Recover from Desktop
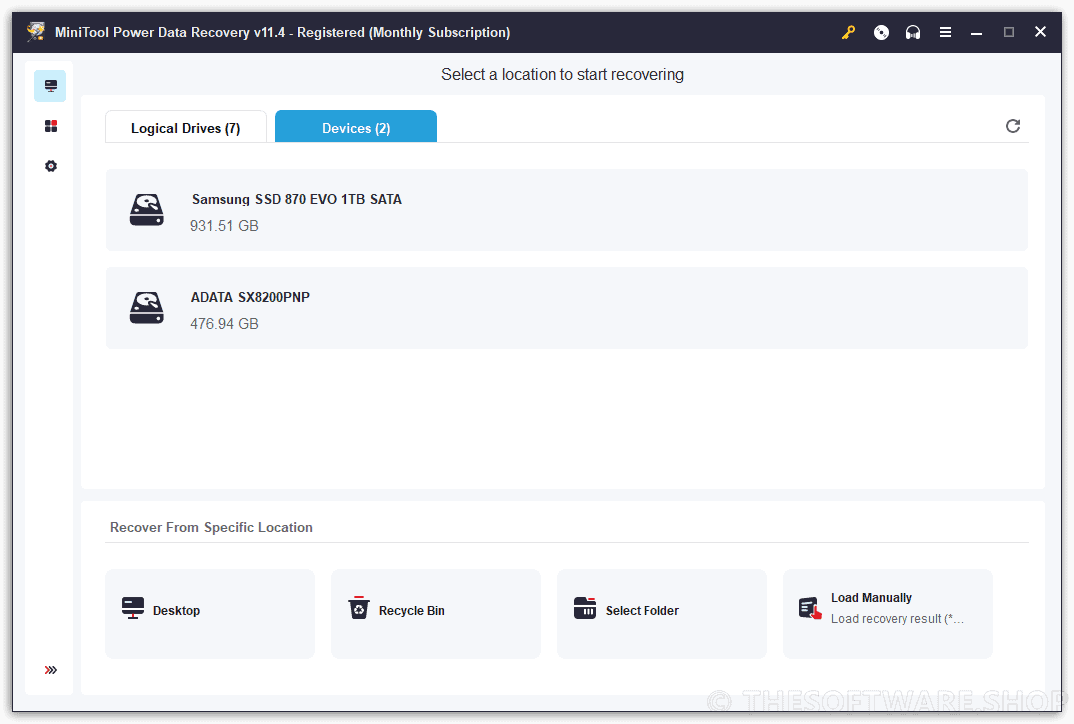 [210, 614]
